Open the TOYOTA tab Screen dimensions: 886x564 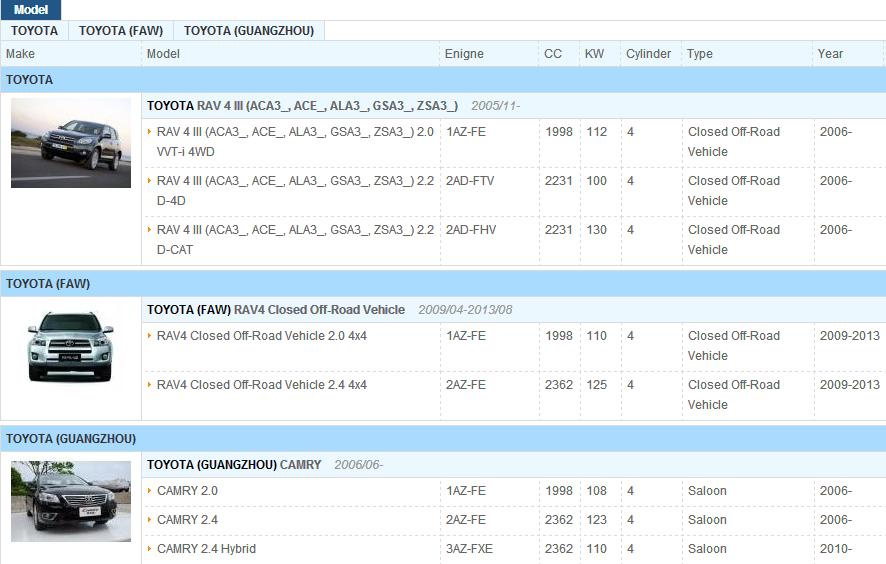coord(34,31)
